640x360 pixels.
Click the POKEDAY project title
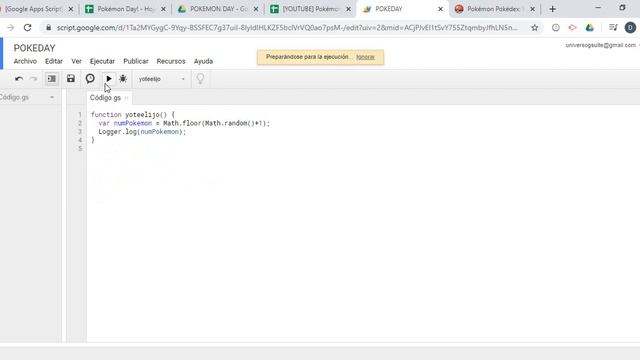click(34, 48)
